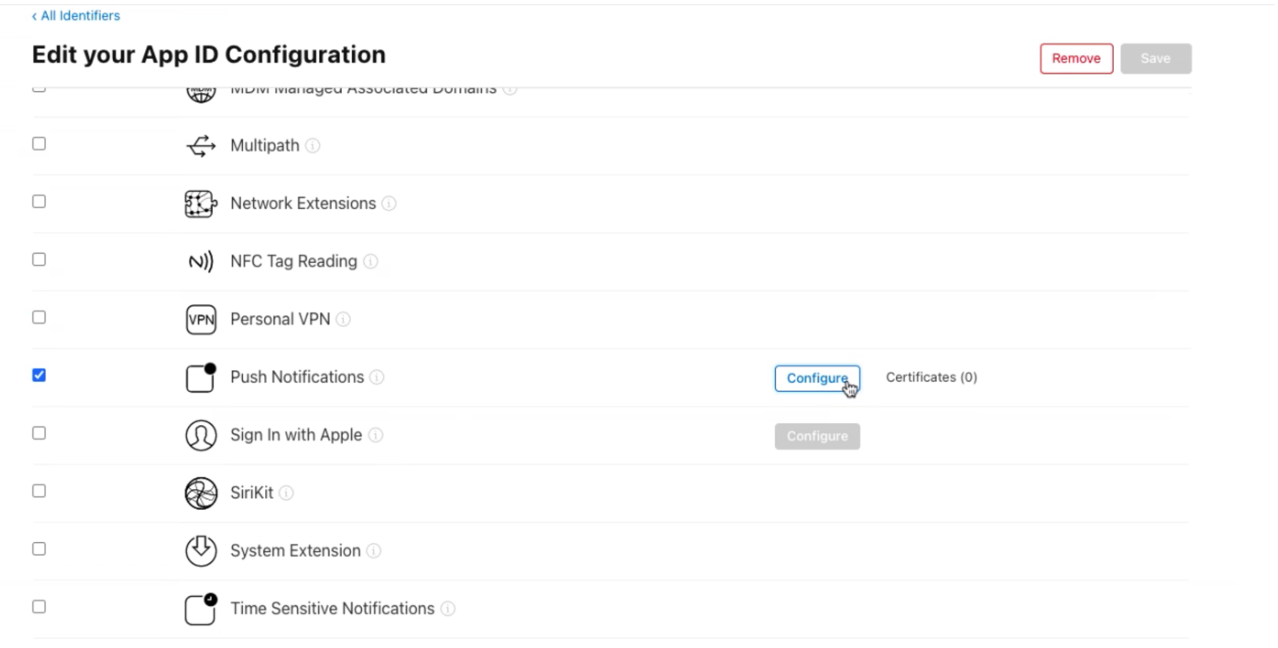Enable the NFC Tag Reading checkbox
The height and width of the screenshot is (648, 1278).
pyautogui.click(x=38, y=258)
